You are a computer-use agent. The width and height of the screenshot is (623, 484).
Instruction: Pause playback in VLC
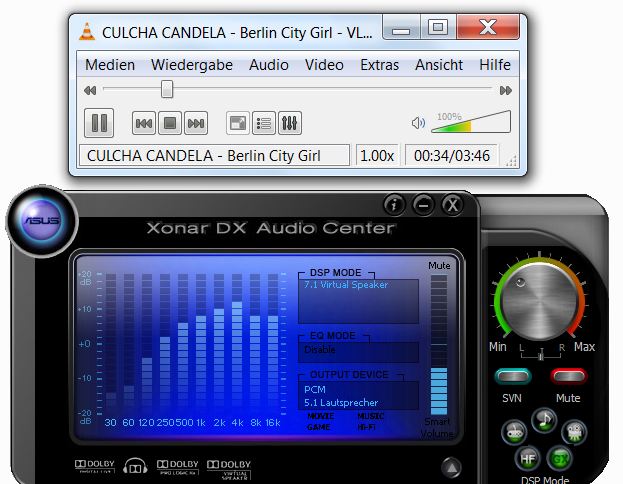[x=99, y=123]
